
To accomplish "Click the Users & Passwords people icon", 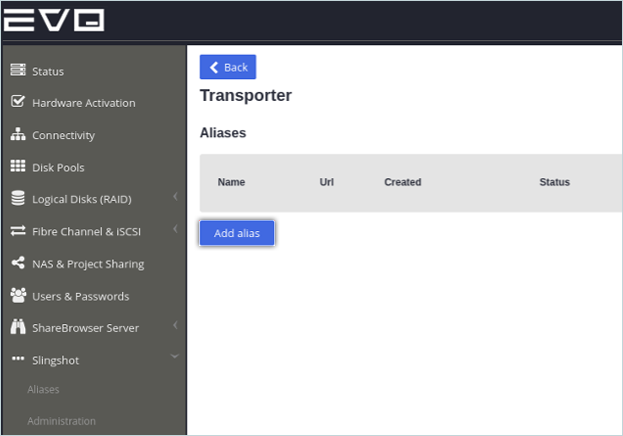I will pos(17,296).
